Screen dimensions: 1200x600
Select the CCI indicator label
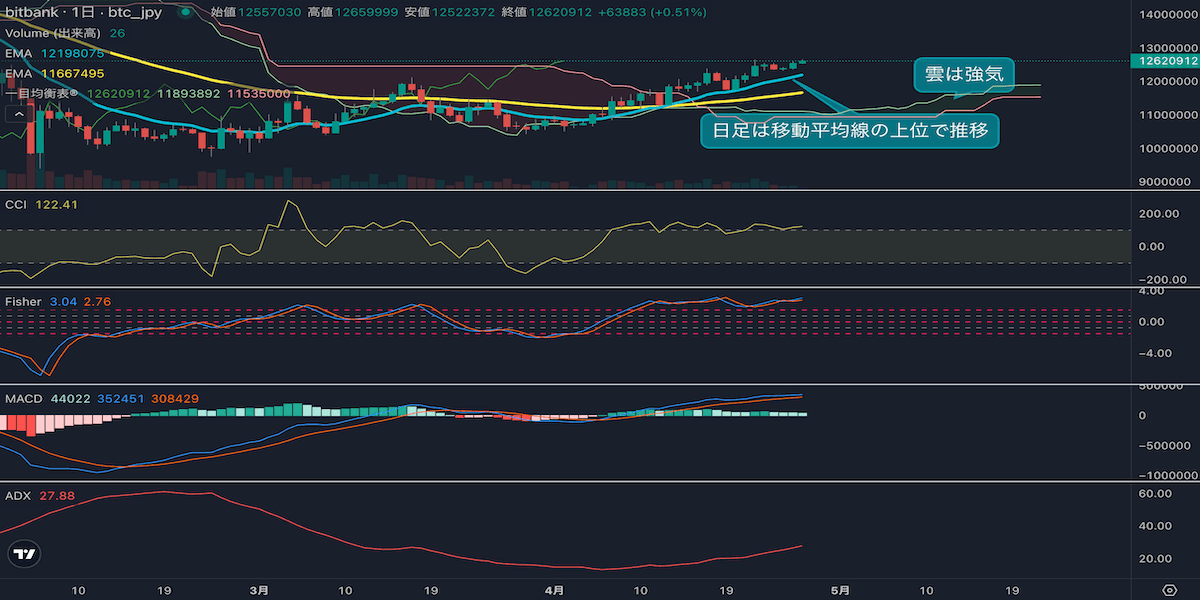(17, 204)
